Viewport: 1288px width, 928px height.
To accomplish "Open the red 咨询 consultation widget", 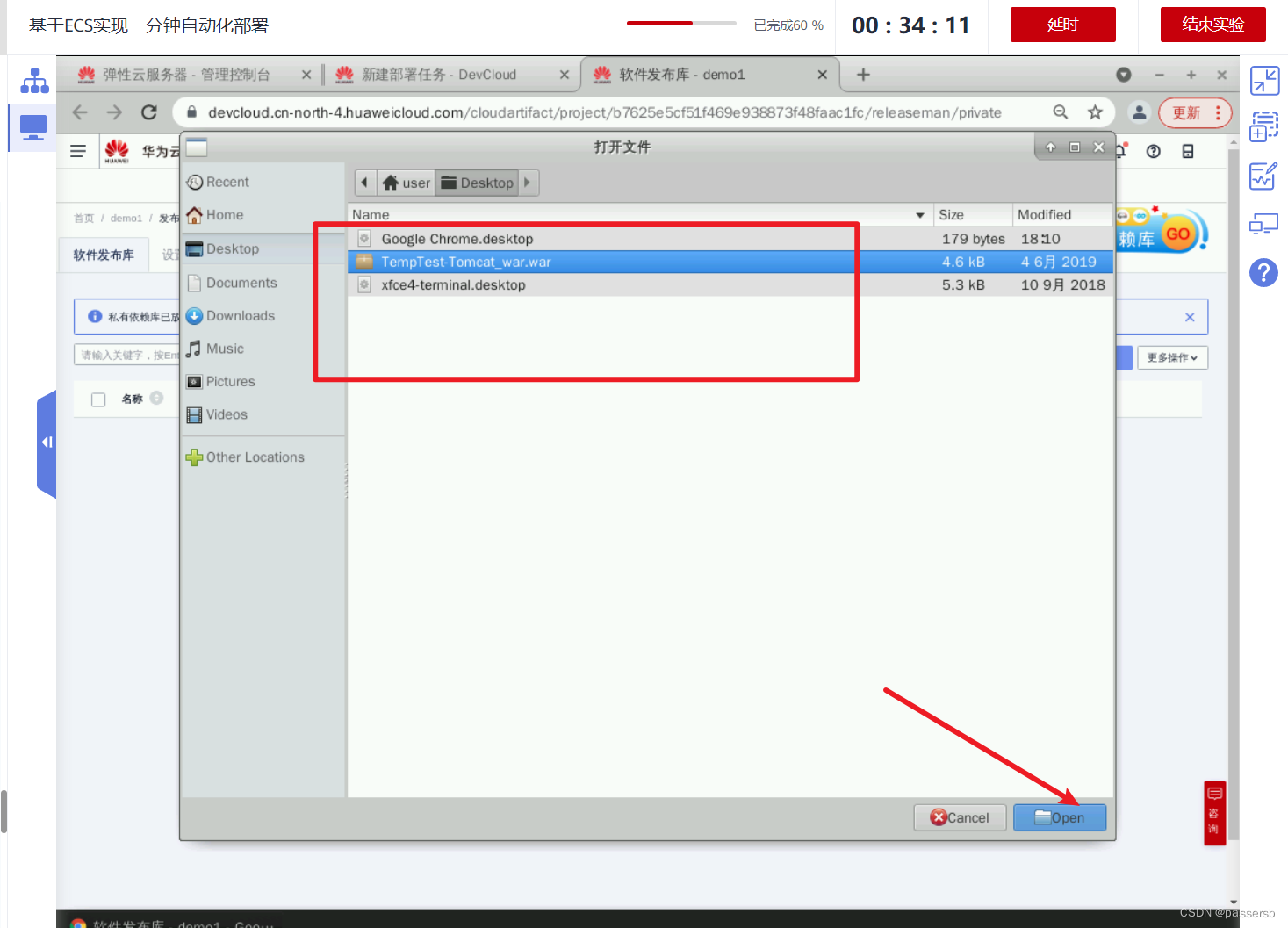I will pos(1214,813).
